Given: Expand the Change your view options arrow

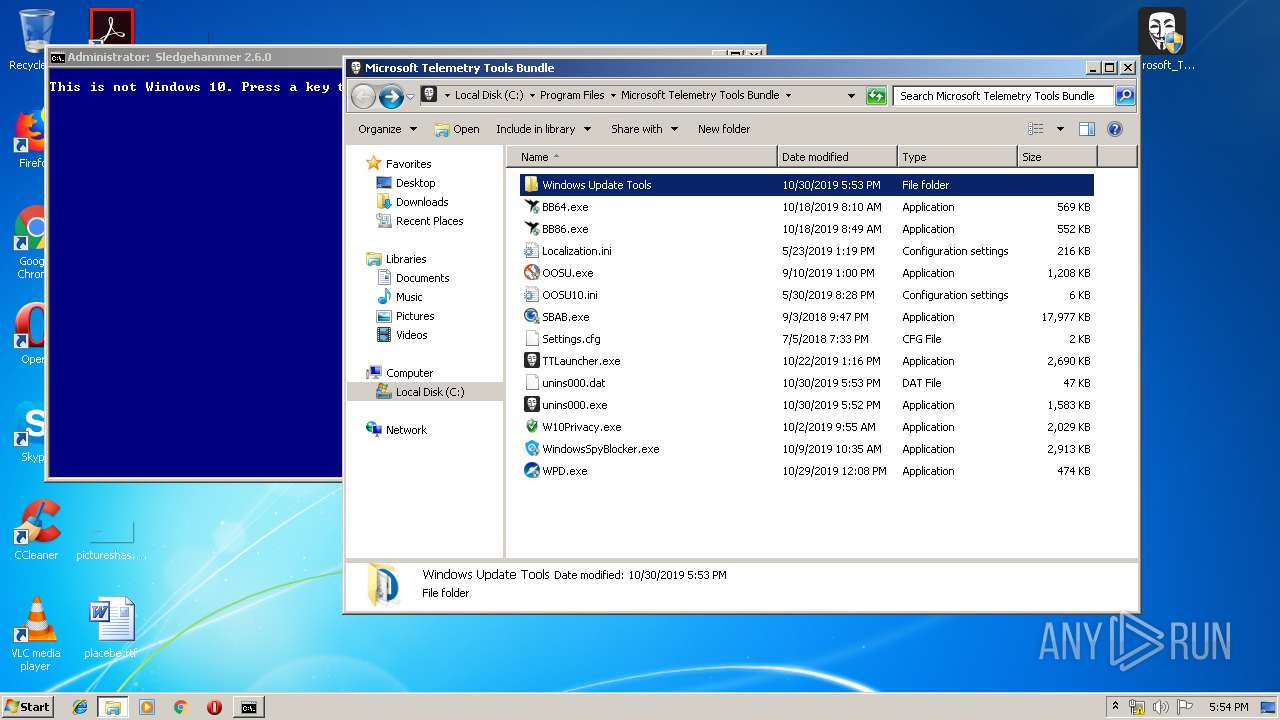Looking at the screenshot, I should pos(1060,129).
